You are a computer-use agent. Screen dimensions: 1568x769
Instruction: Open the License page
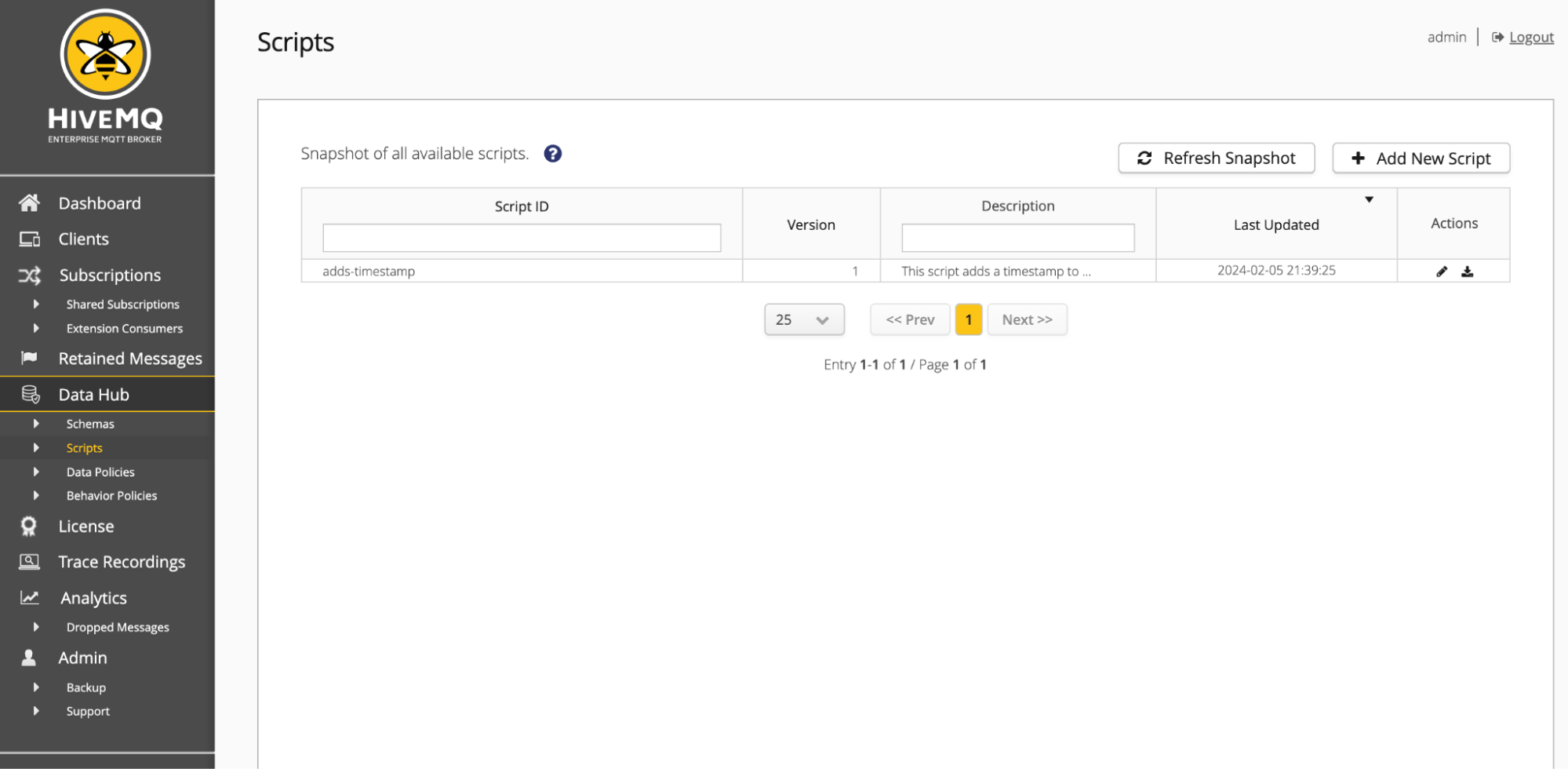pyautogui.click(x=86, y=527)
